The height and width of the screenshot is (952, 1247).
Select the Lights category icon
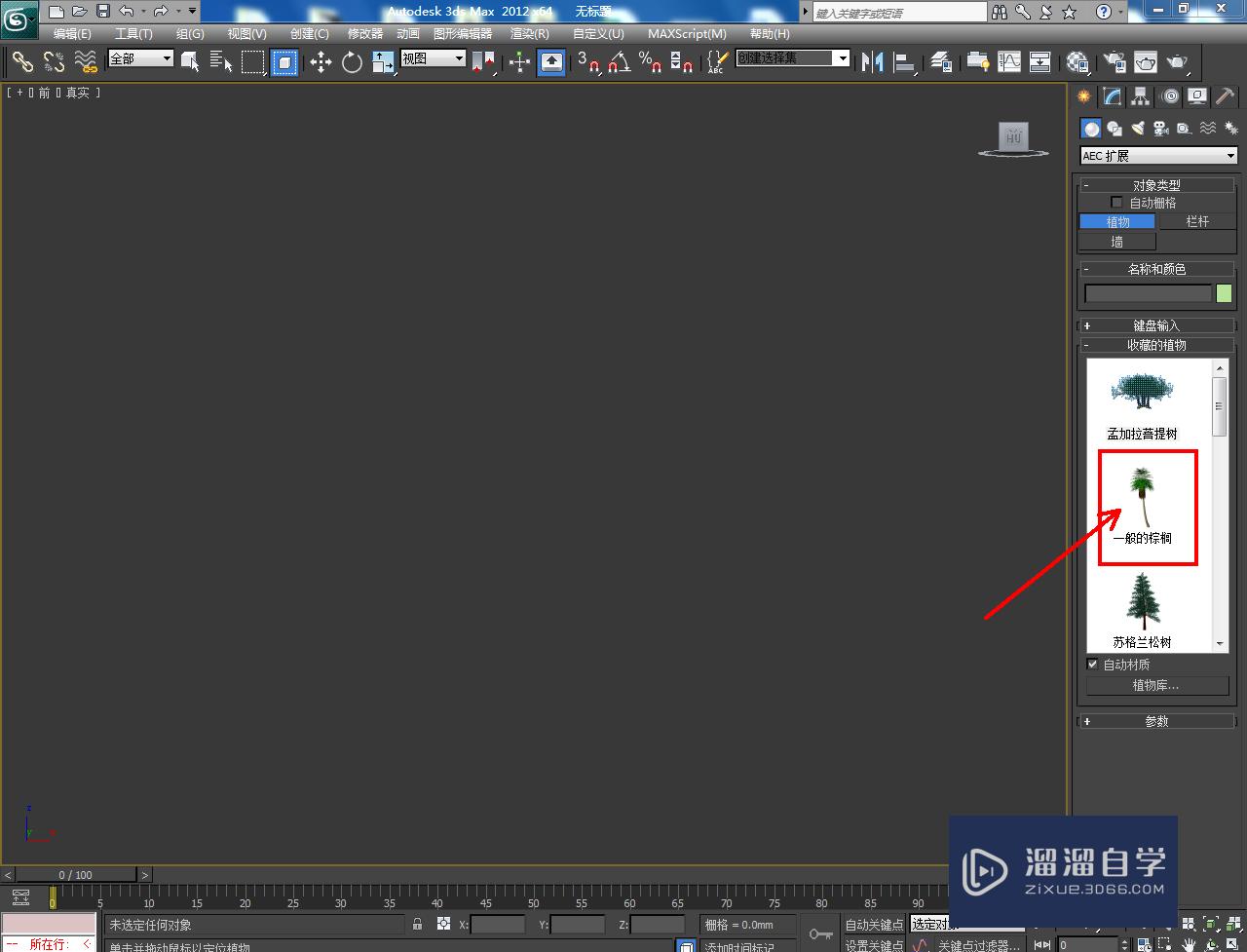tap(1137, 129)
